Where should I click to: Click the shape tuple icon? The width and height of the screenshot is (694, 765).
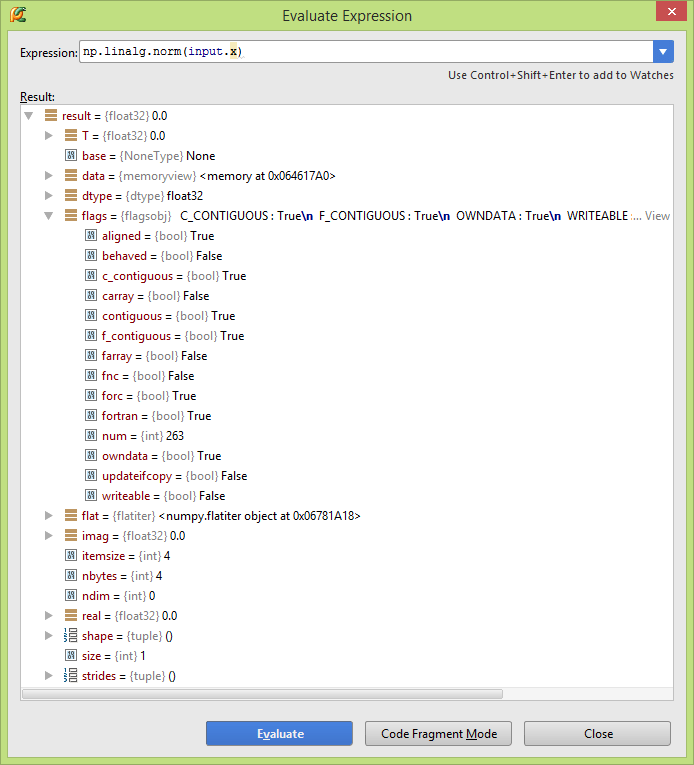click(x=71, y=635)
